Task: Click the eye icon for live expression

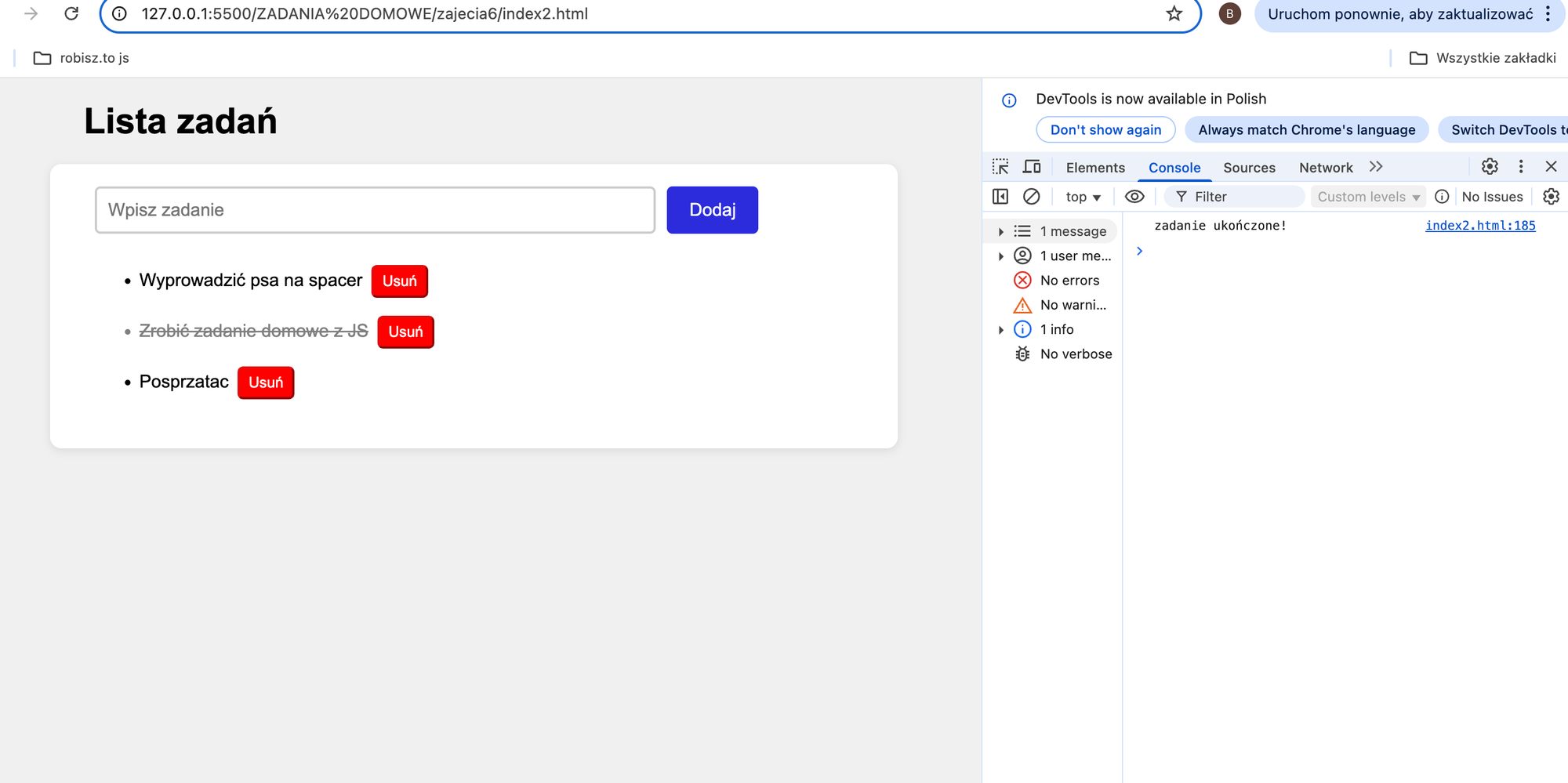Action: pyautogui.click(x=1134, y=197)
